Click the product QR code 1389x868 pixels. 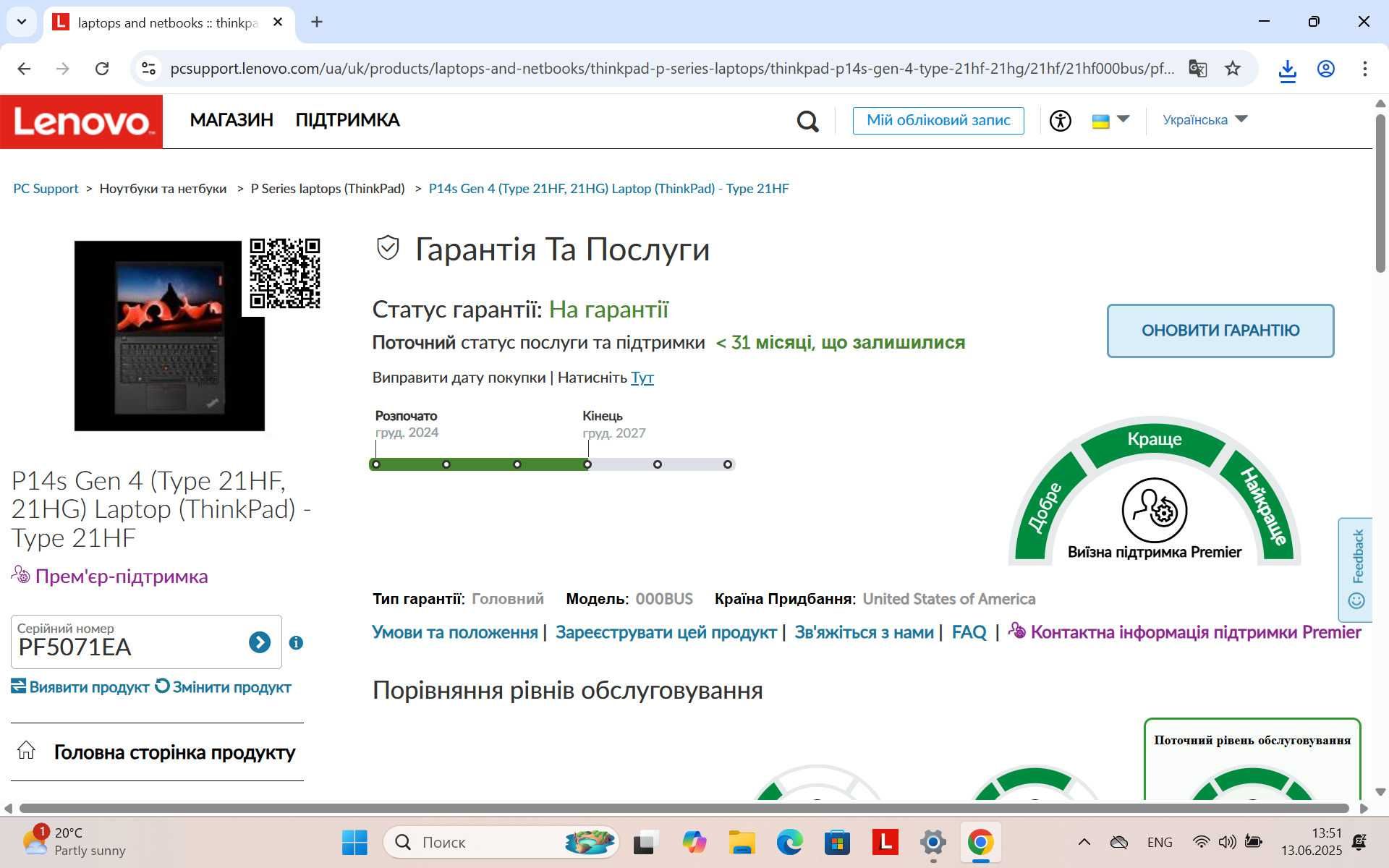(x=284, y=273)
